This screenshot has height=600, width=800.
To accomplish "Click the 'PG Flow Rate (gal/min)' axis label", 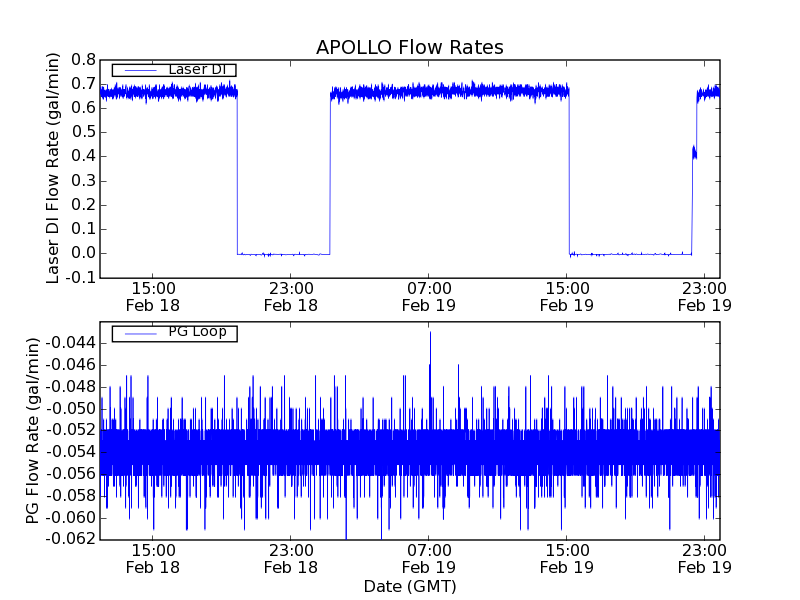I will (x=32, y=431).
